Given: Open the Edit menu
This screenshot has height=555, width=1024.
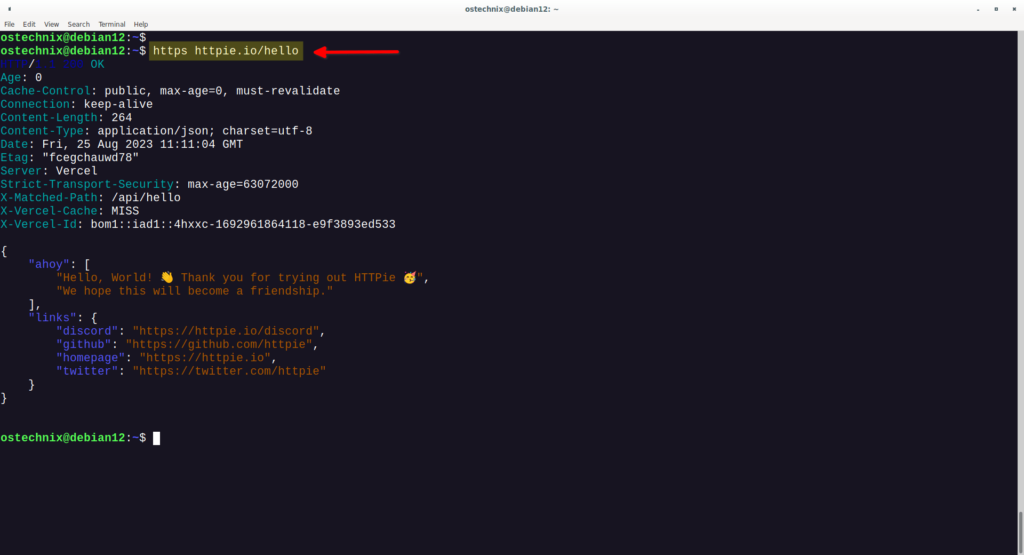Looking at the screenshot, I should click(x=29, y=24).
